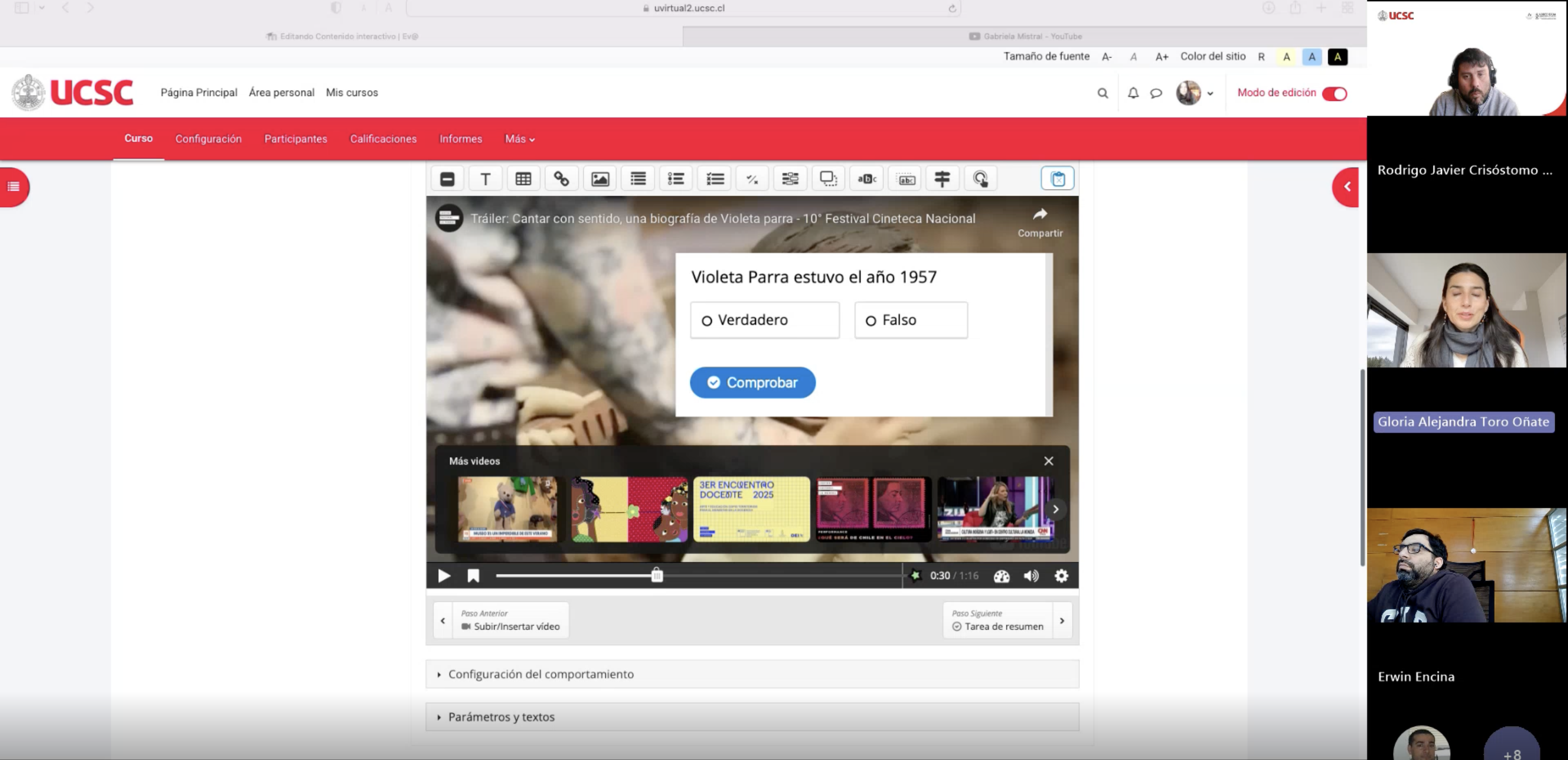Choose the black site color swatch

[1337, 57]
